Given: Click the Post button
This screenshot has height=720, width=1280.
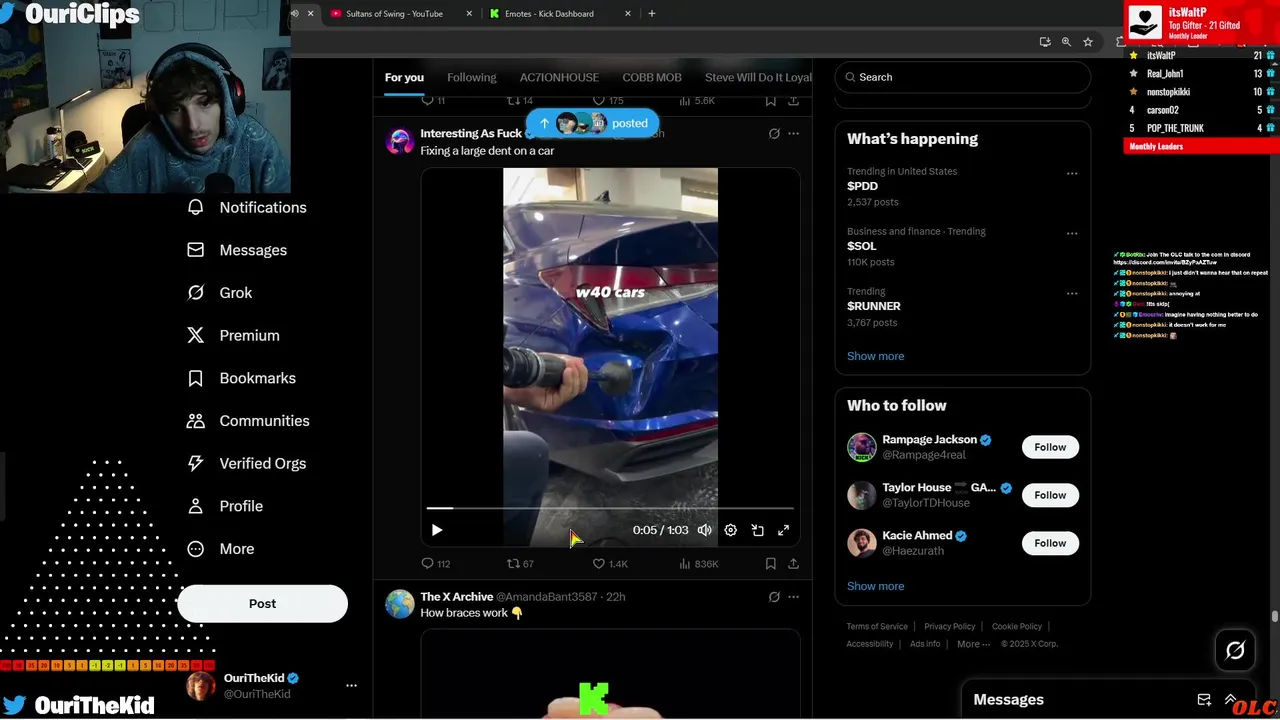Looking at the screenshot, I should 262,604.
